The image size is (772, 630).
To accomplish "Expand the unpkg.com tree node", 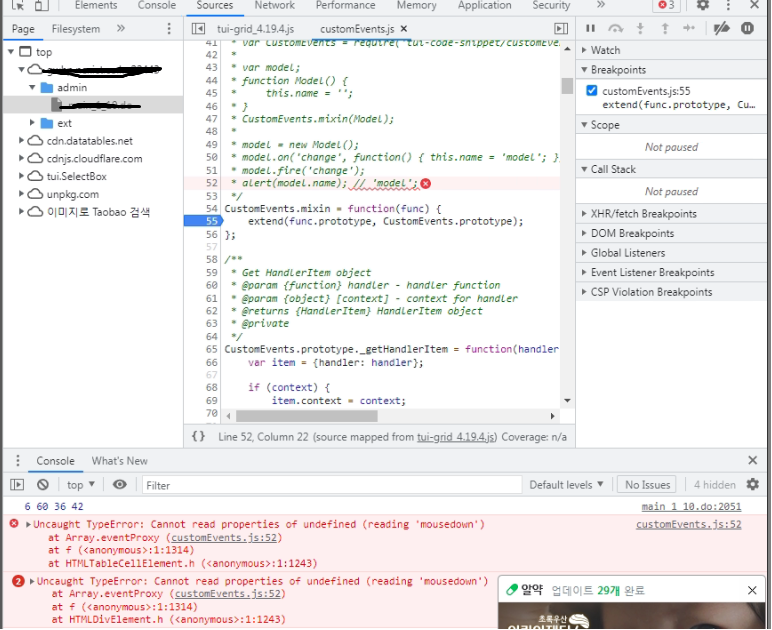I will point(21,194).
